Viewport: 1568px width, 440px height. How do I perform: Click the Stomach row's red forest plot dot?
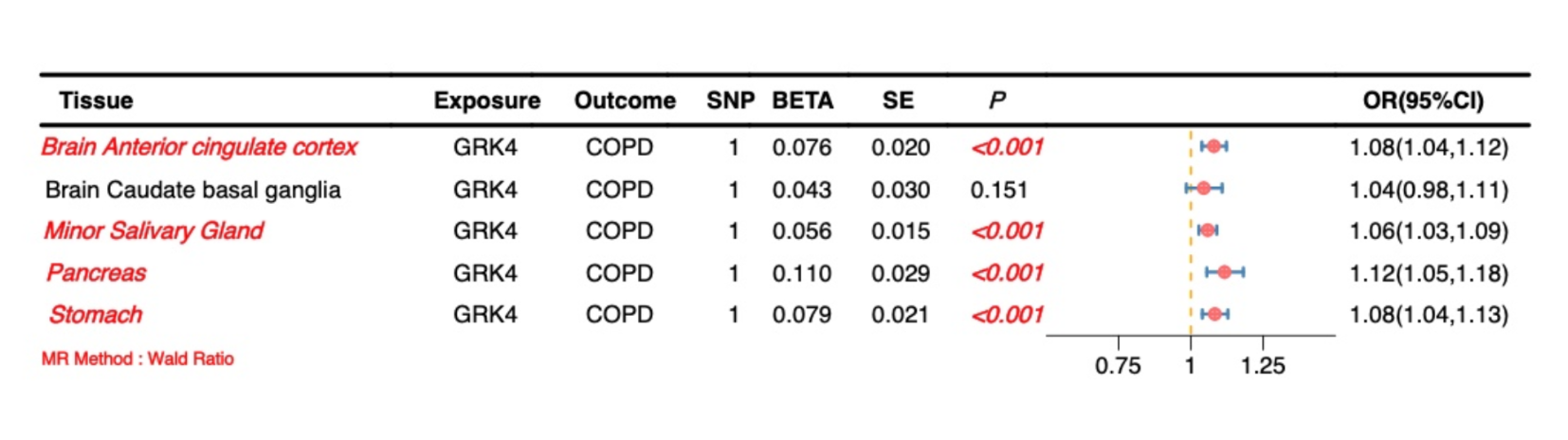pyautogui.click(x=1214, y=314)
